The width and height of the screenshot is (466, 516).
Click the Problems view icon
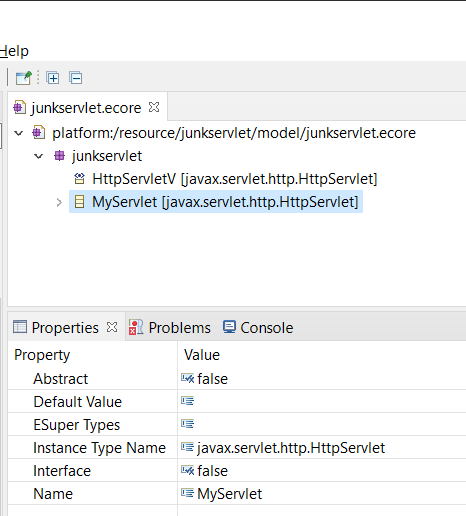136,327
